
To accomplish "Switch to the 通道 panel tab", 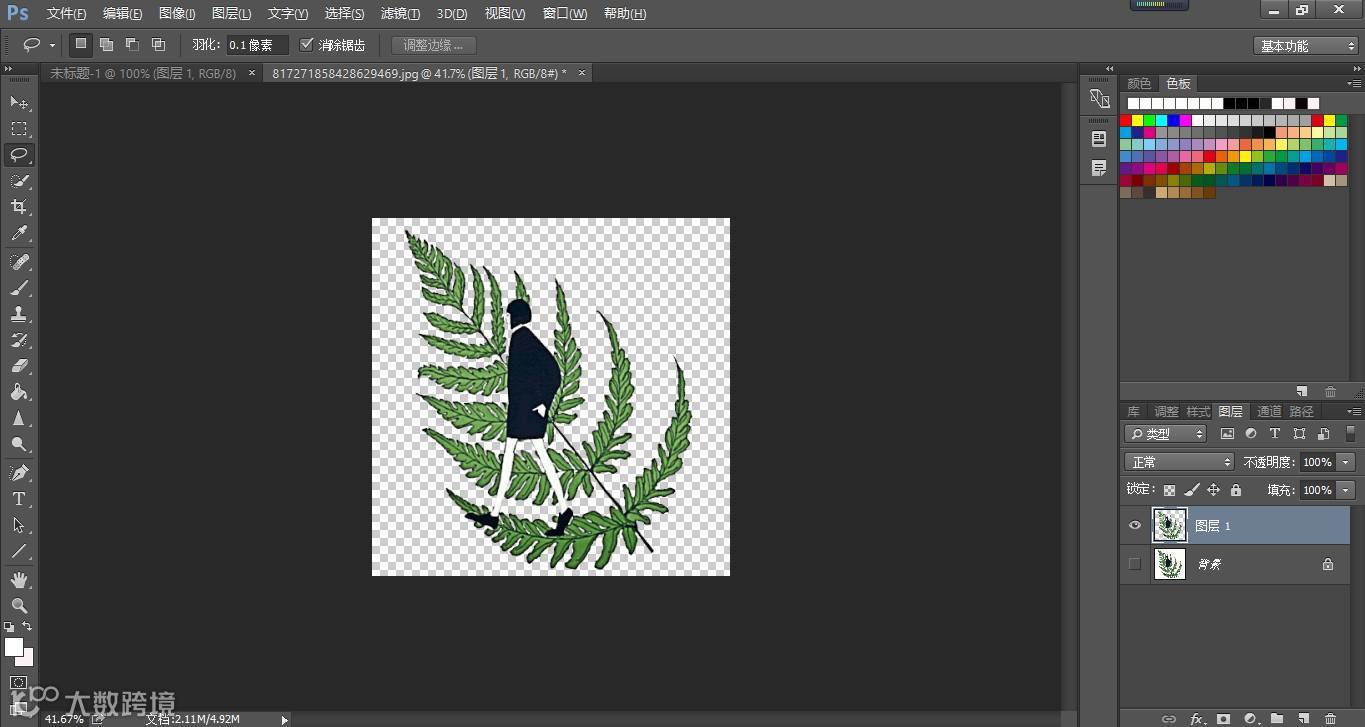I will 1269,411.
